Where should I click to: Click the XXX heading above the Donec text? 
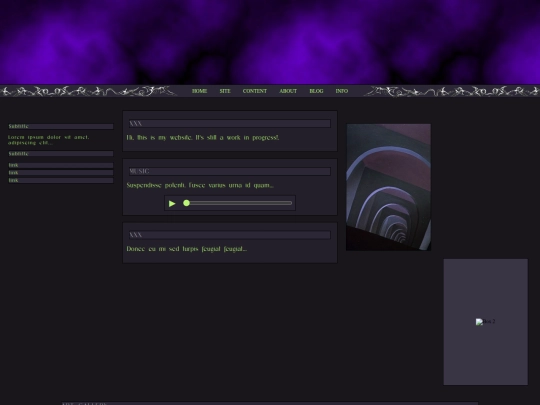click(230, 235)
